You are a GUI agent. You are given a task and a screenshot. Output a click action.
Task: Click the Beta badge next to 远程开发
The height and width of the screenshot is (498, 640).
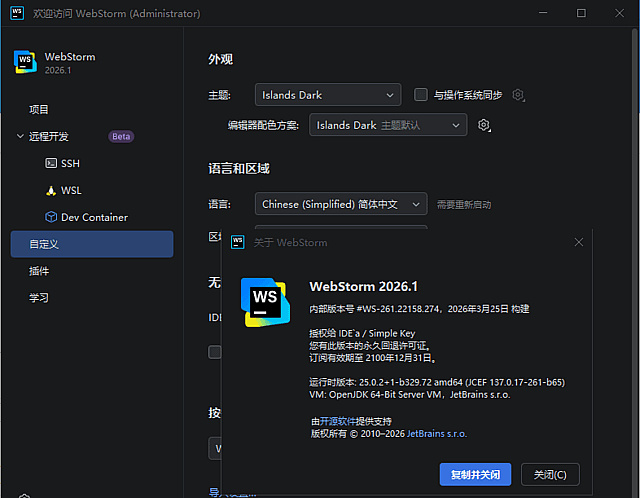[x=121, y=136]
